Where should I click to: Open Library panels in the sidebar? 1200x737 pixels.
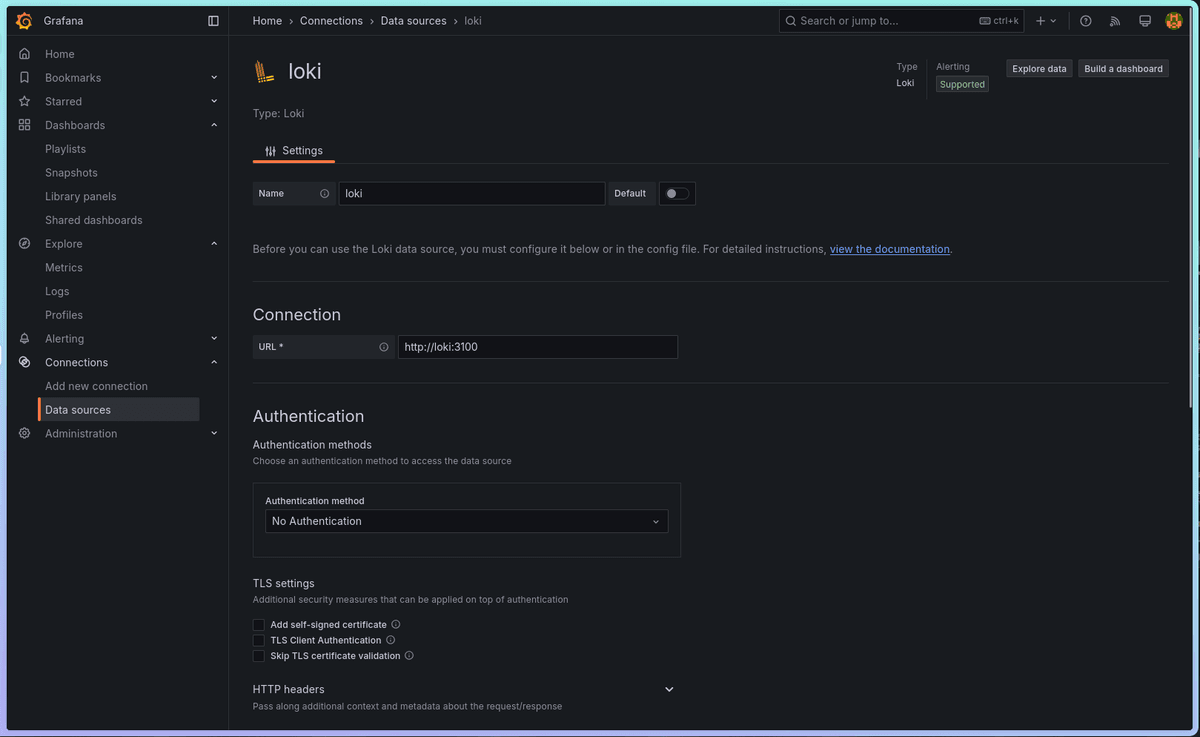80,196
